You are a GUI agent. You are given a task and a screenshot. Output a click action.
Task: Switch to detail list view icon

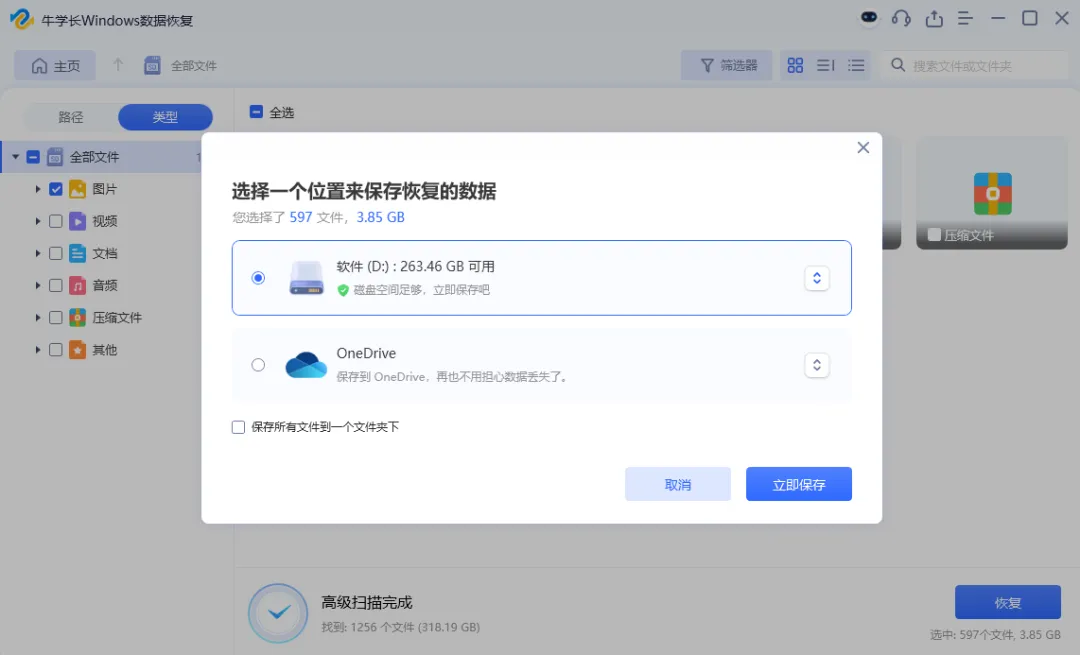pyautogui.click(x=856, y=65)
